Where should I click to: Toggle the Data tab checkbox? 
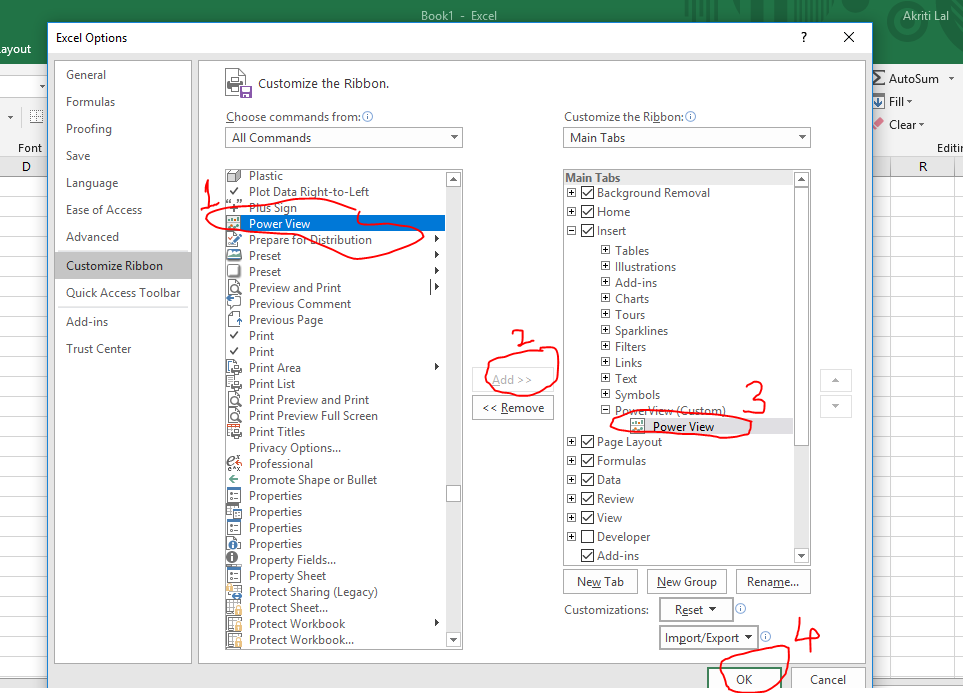click(587, 480)
